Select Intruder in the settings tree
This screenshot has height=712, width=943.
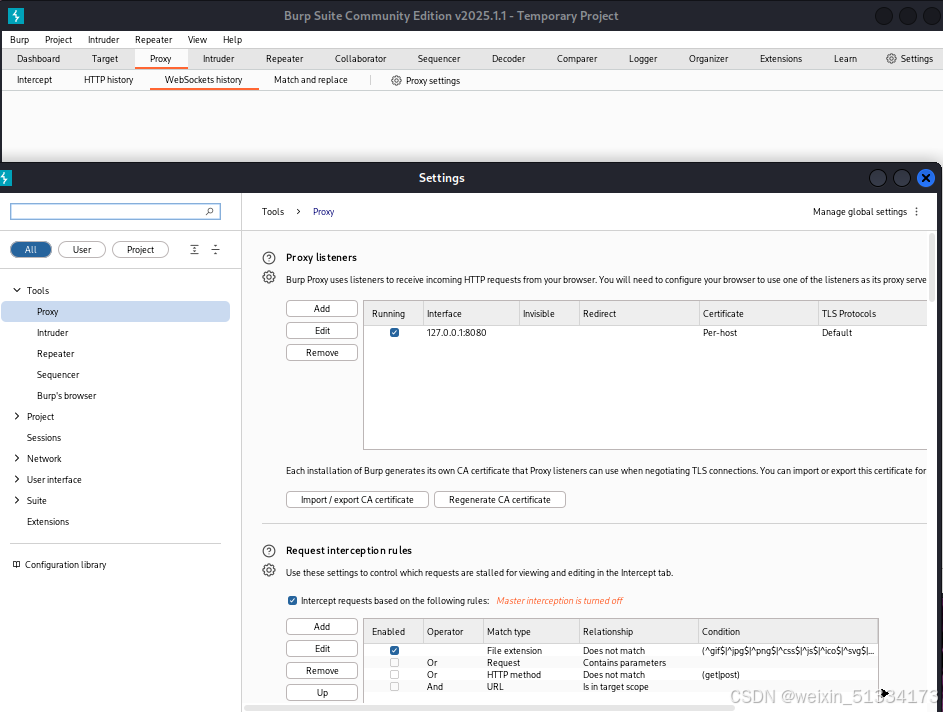pos(52,333)
